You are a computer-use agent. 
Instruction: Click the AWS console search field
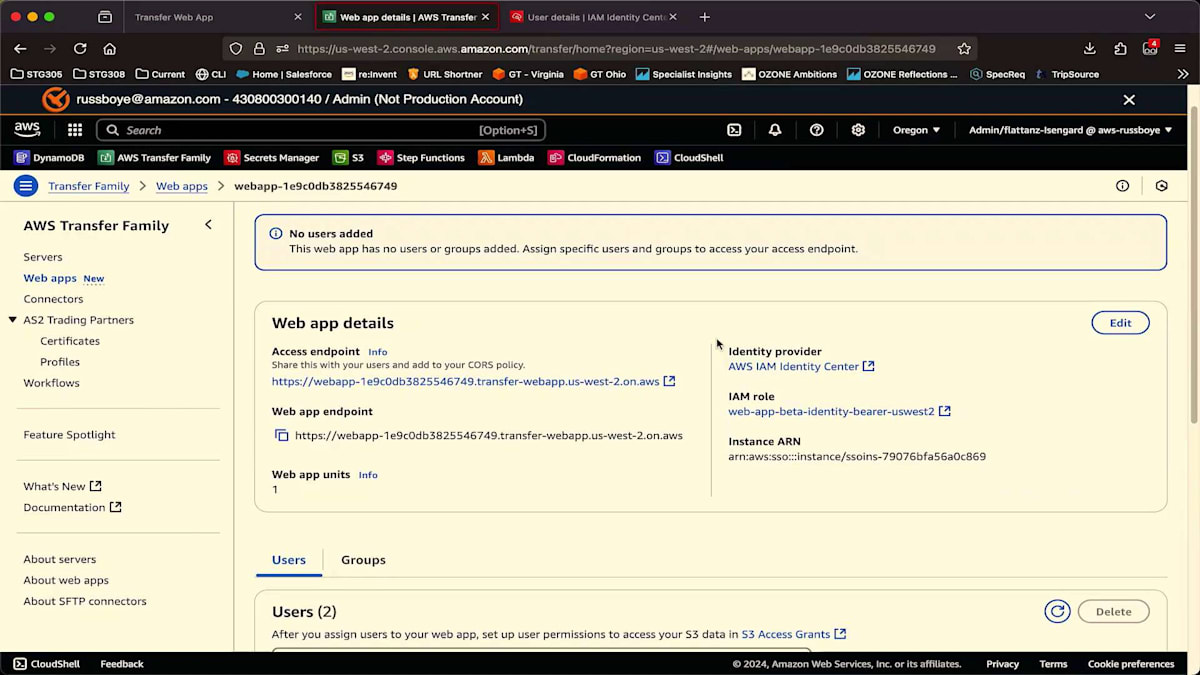click(x=320, y=130)
